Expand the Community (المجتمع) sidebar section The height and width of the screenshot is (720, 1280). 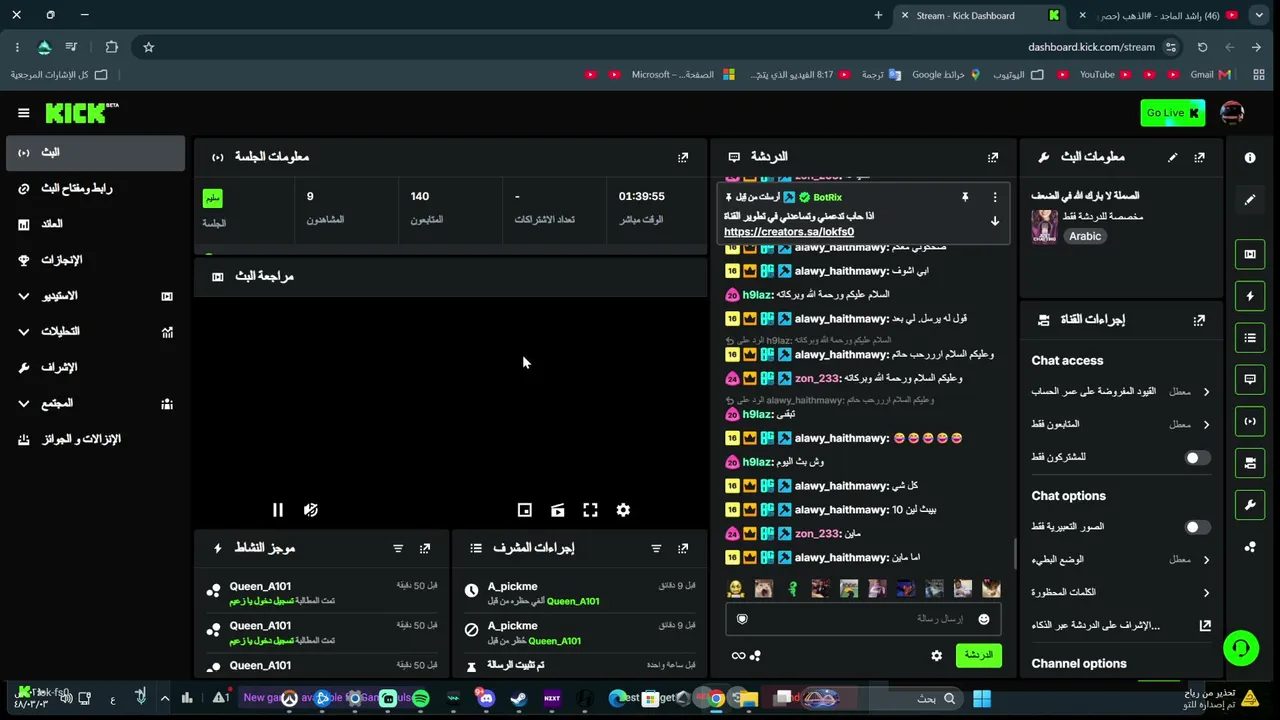pyautogui.click(x=95, y=404)
